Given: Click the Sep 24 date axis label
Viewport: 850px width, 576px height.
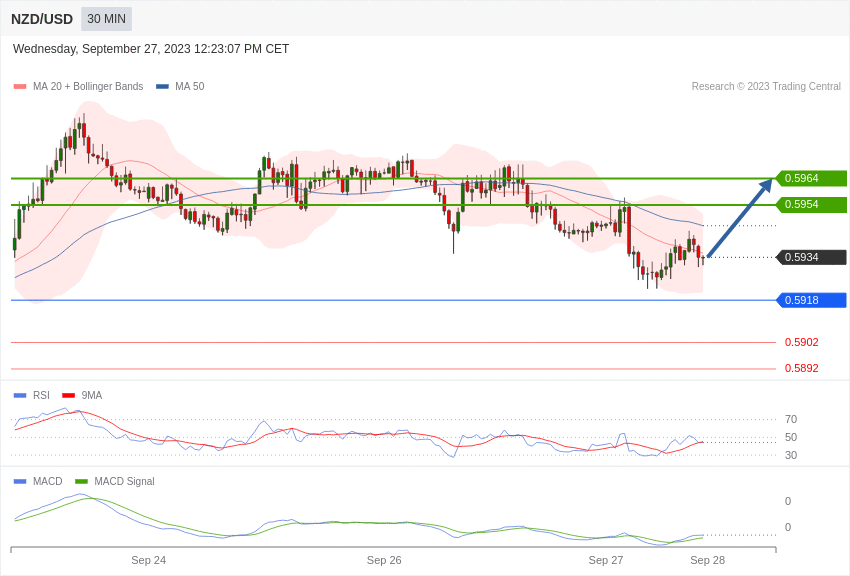Looking at the screenshot, I should [x=148, y=560].
